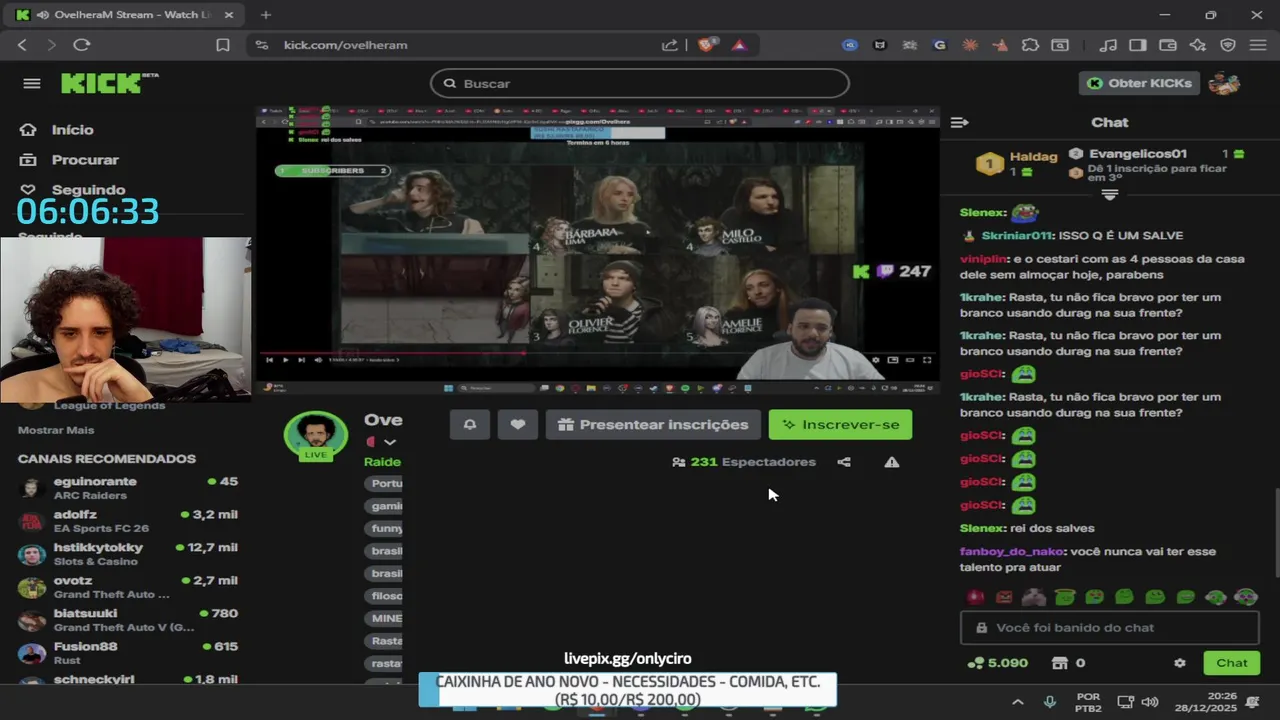Open ovotz recommended channel

(128, 587)
